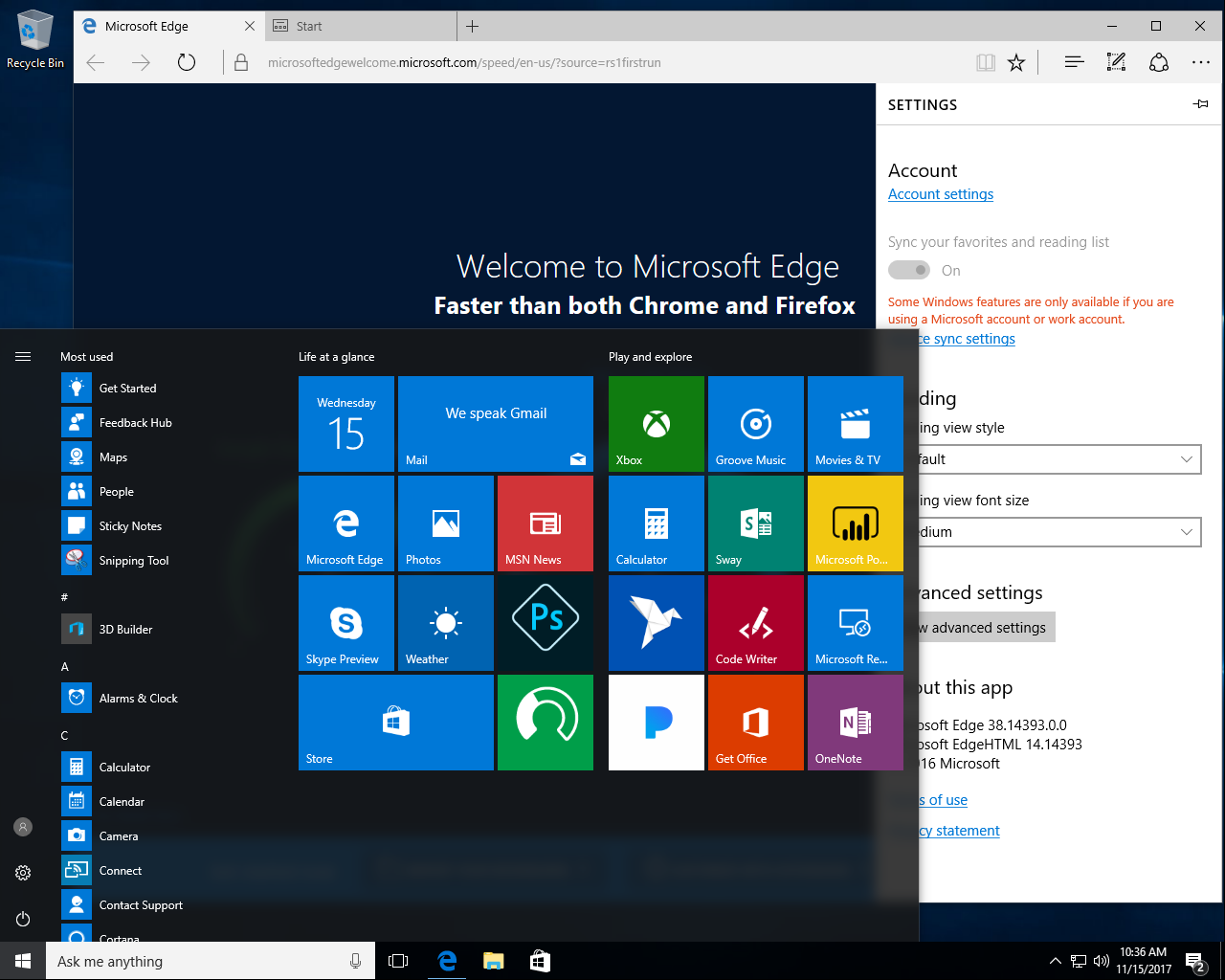Open Edge More actions menu
The image size is (1225, 980).
tap(1201, 62)
